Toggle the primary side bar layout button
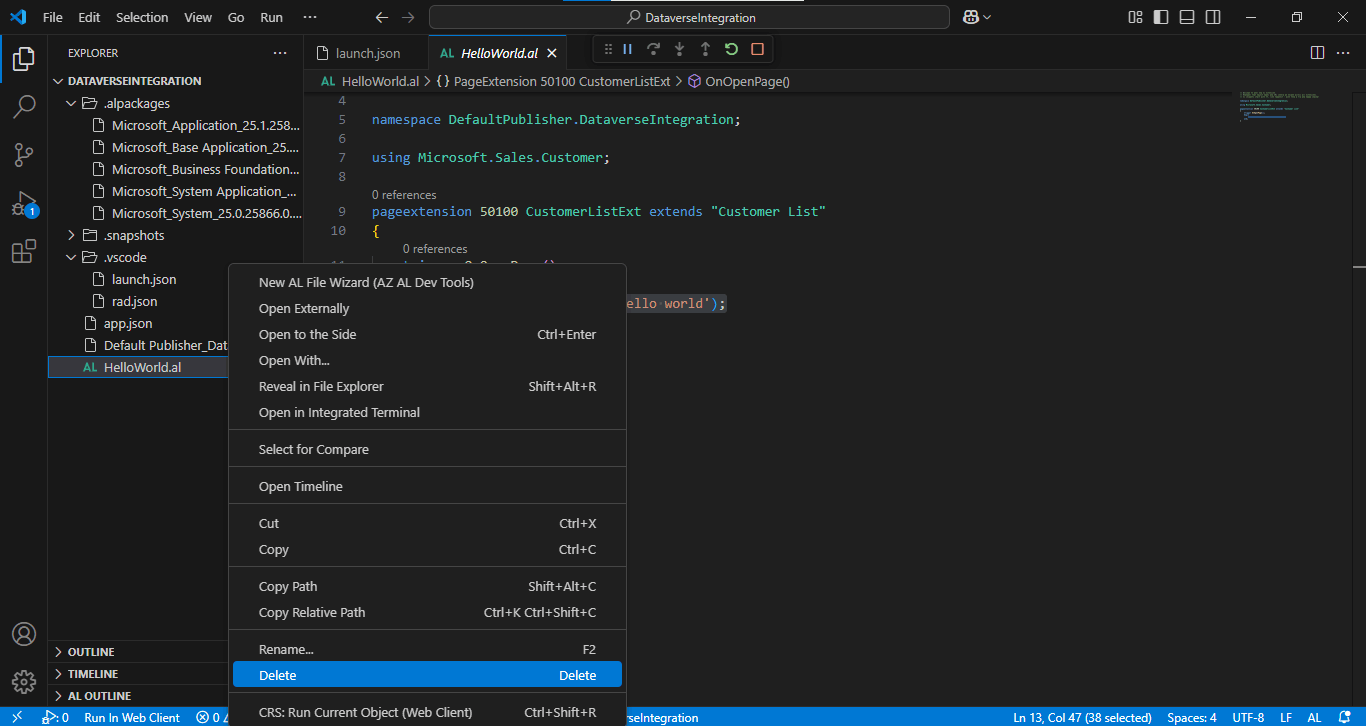 click(1161, 17)
